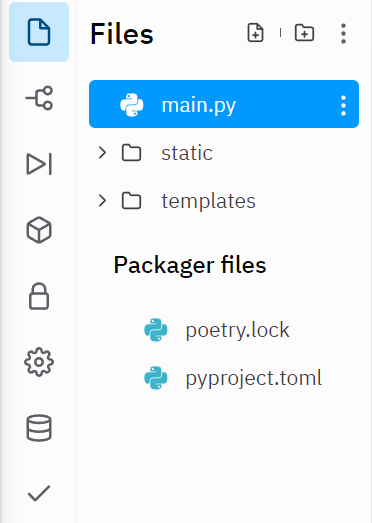Screen dimensions: 372x523
Task: Click the Add folder icon
Action: (x=305, y=33)
